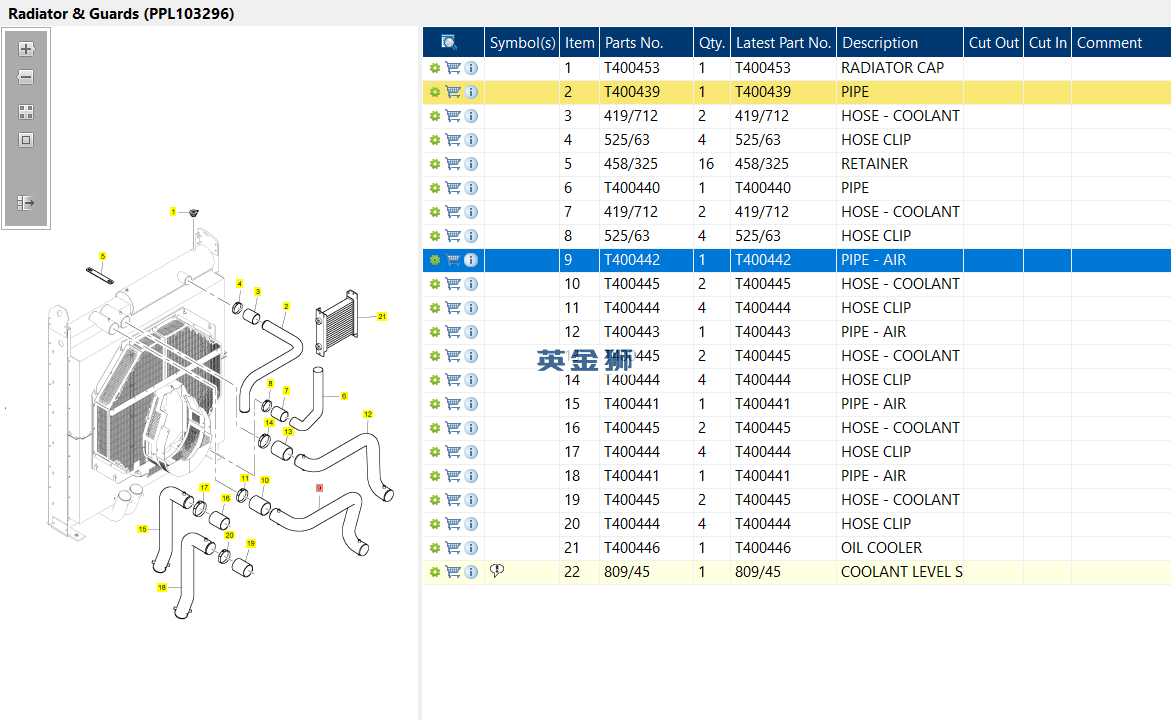Open info for OIL COOLER row

[471, 547]
